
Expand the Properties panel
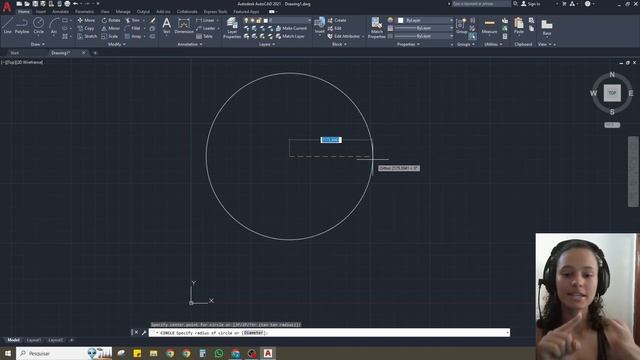point(408,44)
